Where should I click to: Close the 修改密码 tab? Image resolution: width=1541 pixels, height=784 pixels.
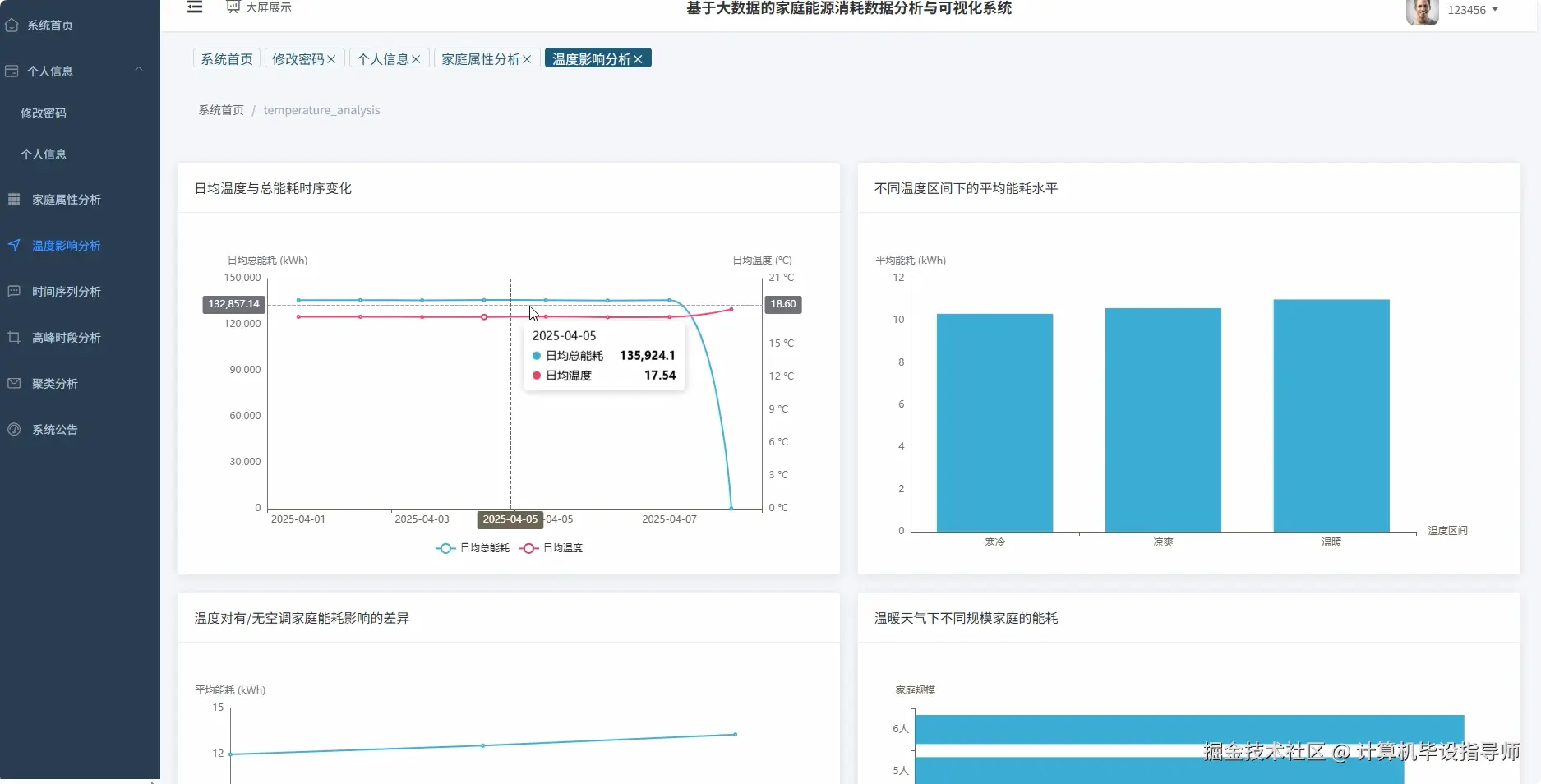click(x=331, y=59)
